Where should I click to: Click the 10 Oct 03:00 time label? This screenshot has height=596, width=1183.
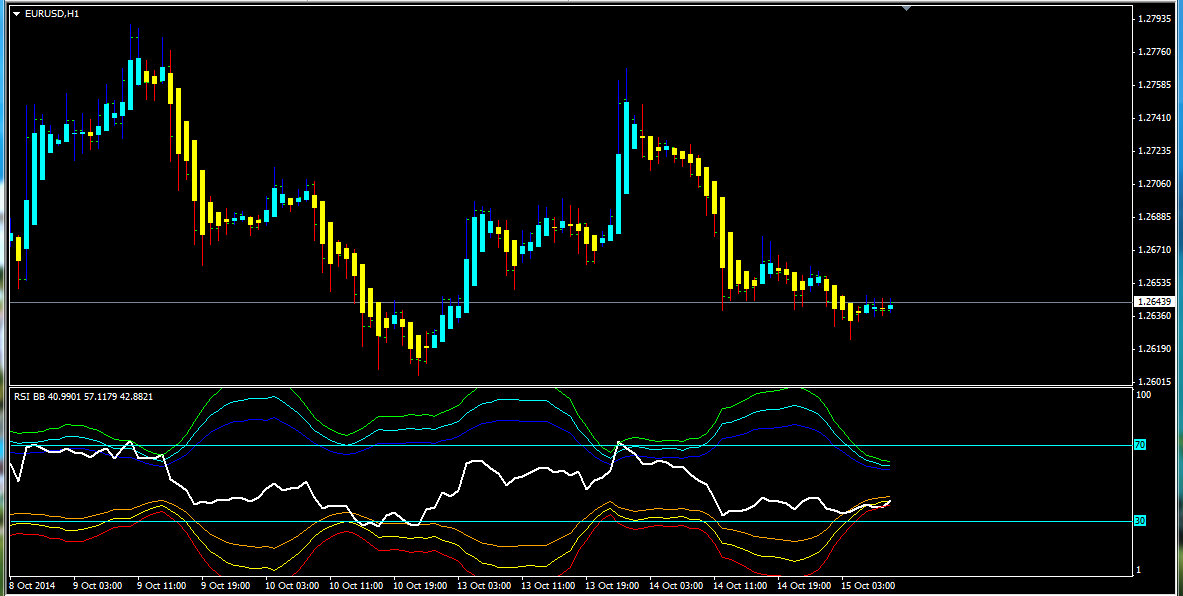(x=292, y=585)
